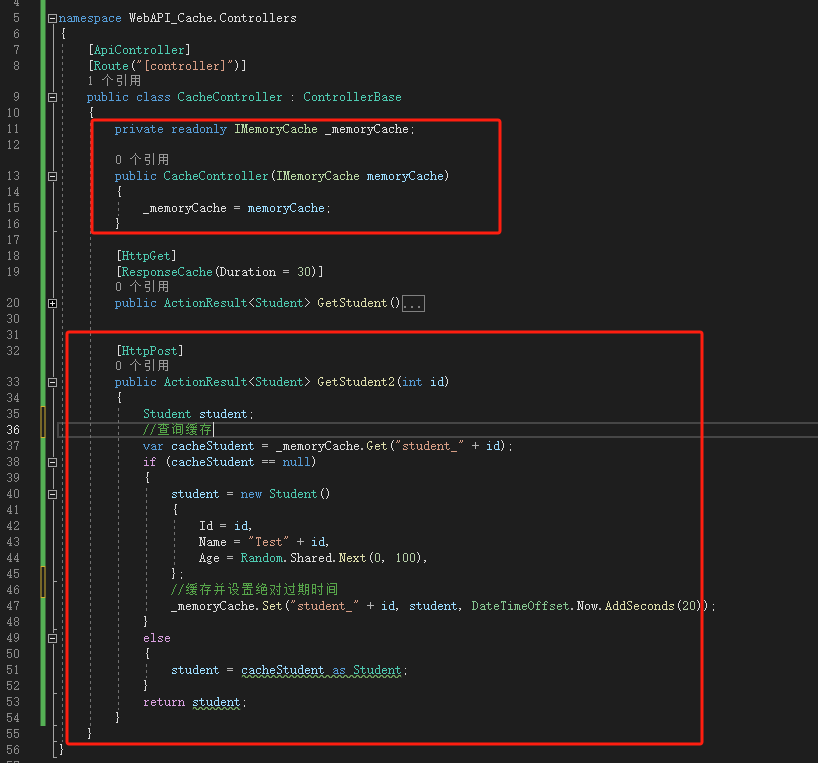
Task: Collapse the WebAPI_Cache.Controllers namespace block
Action: click(x=52, y=18)
